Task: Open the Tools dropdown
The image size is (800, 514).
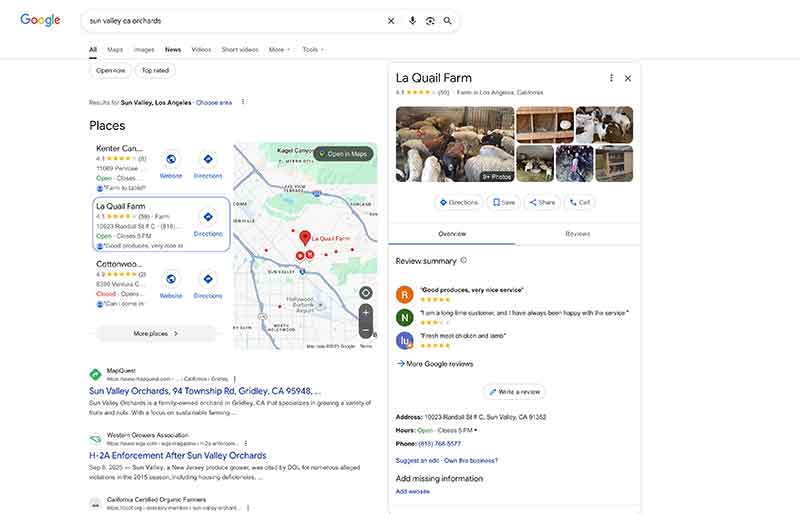Action: click(313, 49)
